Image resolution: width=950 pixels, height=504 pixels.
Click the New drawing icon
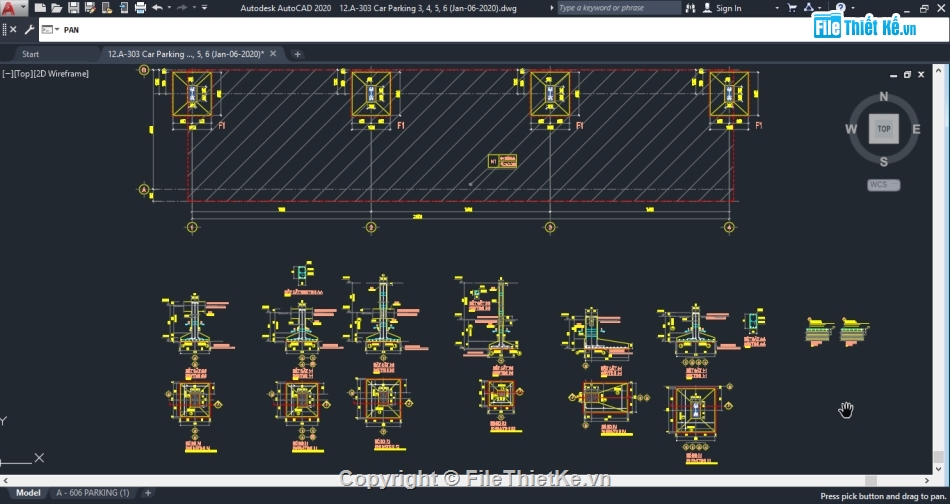point(40,8)
